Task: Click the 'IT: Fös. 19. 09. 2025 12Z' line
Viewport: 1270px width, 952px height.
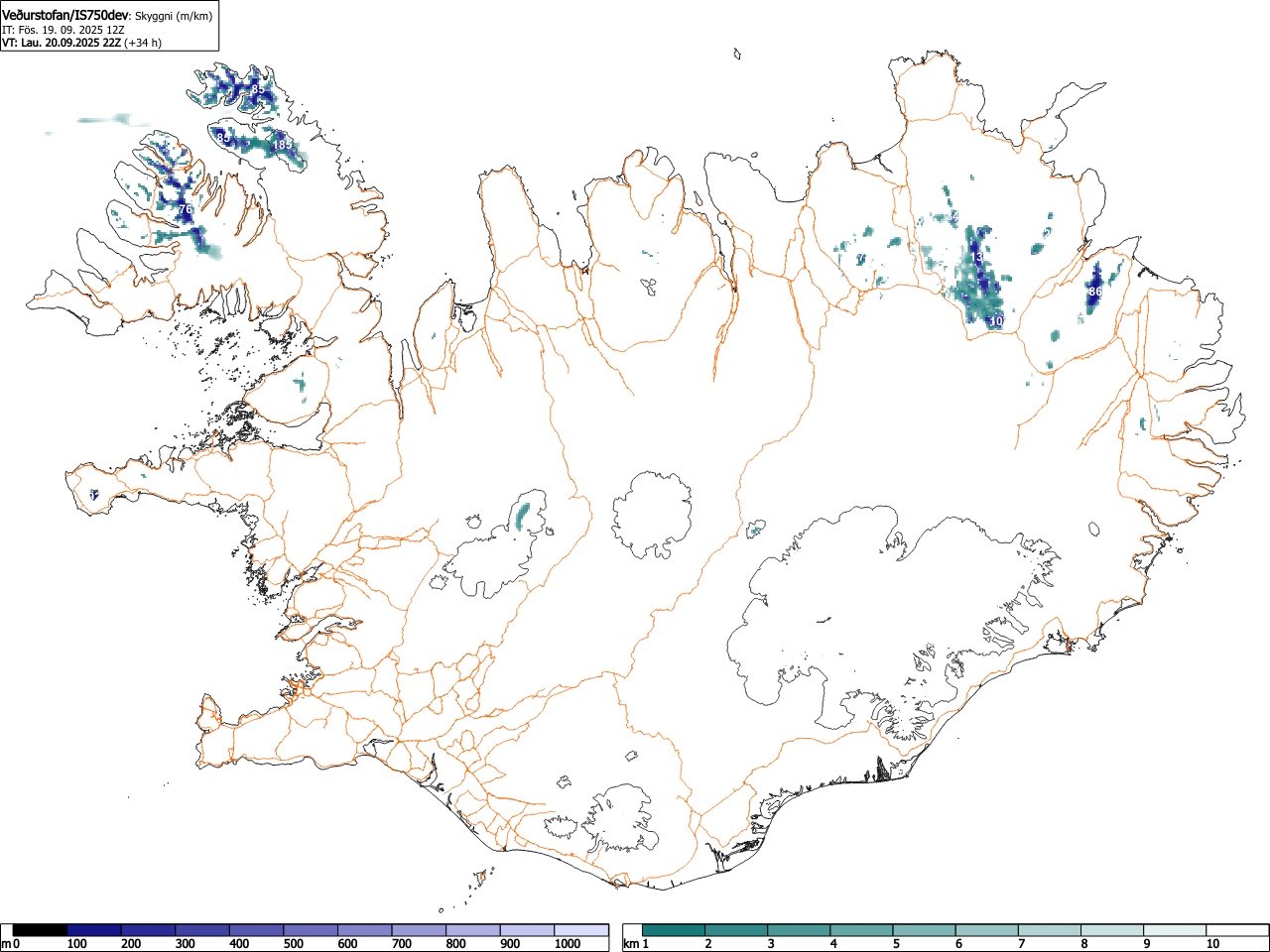Action: click(63, 30)
